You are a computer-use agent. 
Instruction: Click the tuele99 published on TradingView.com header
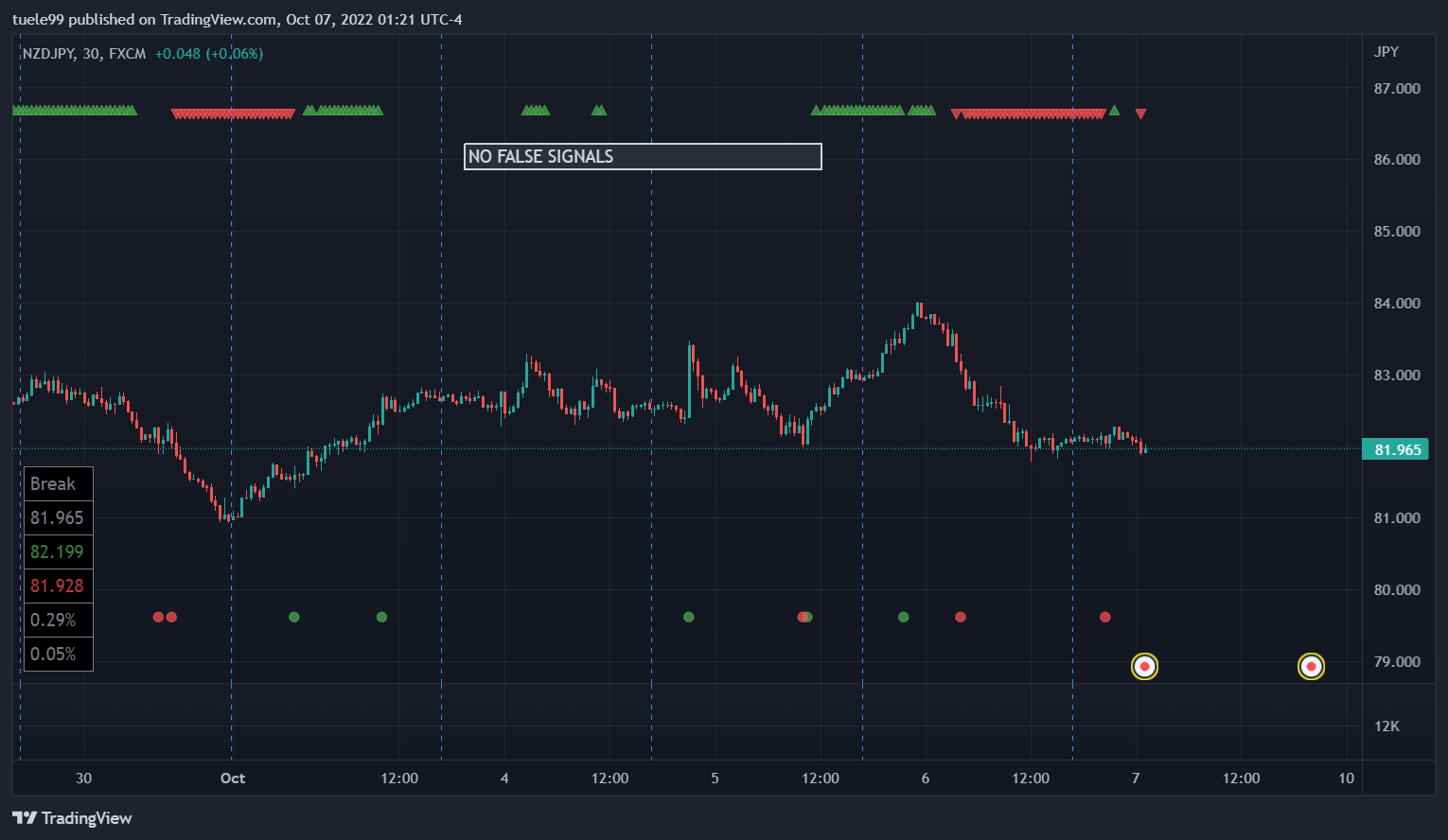[237, 20]
